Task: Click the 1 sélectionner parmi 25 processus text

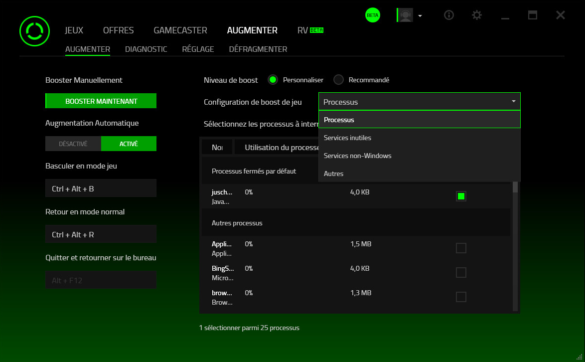Action: pos(249,328)
